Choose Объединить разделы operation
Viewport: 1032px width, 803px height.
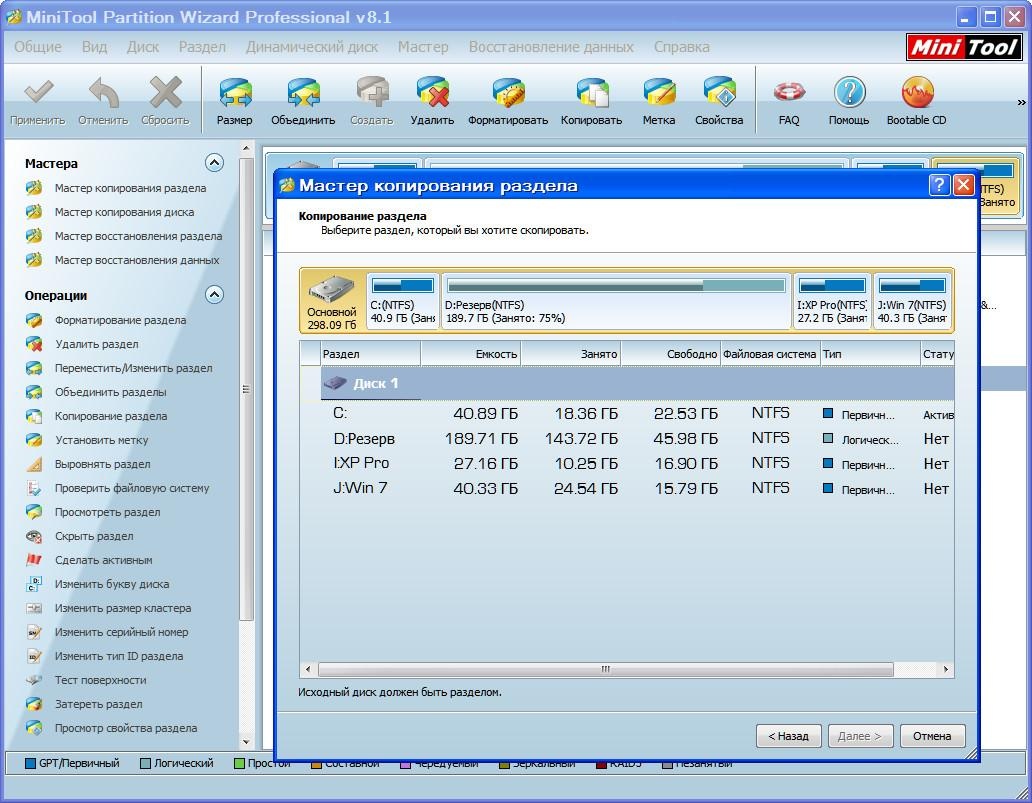111,392
